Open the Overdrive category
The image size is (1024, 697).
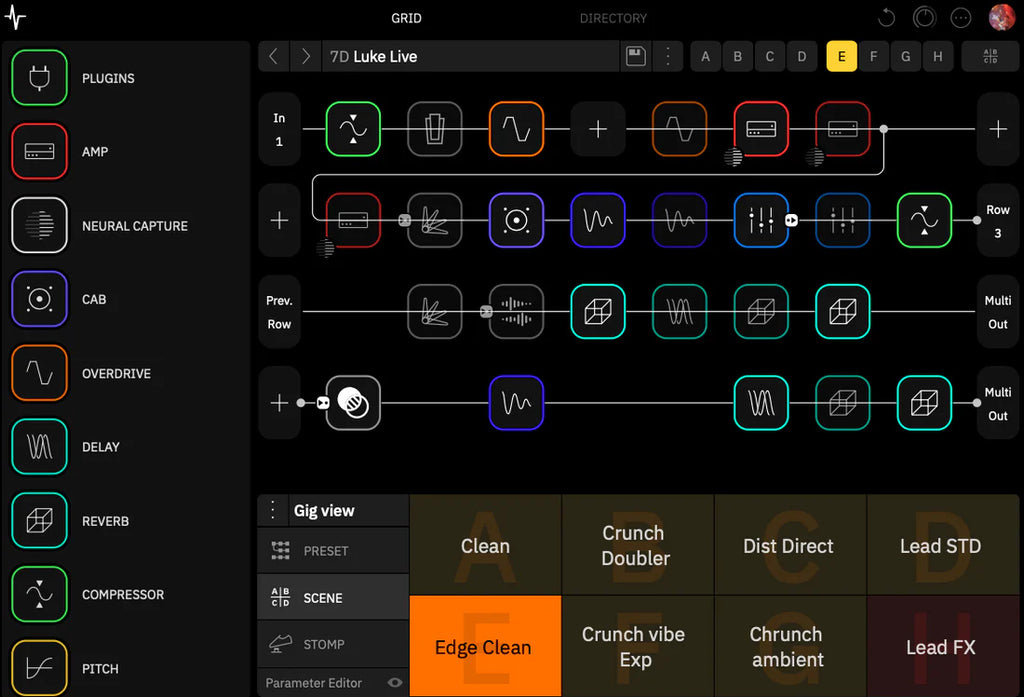tap(39, 373)
